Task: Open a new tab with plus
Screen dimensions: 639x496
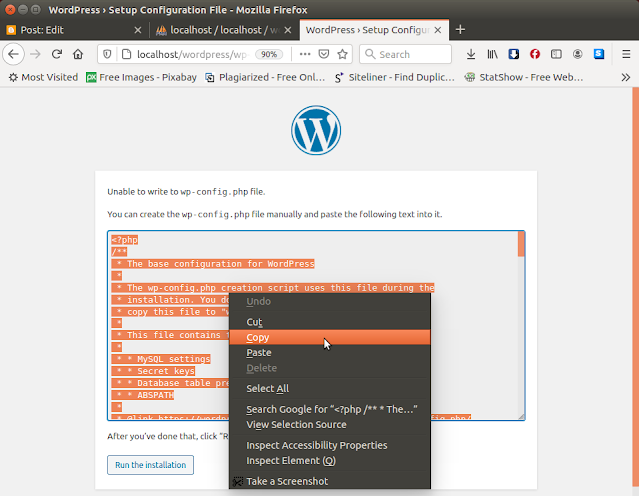Action: (x=460, y=30)
